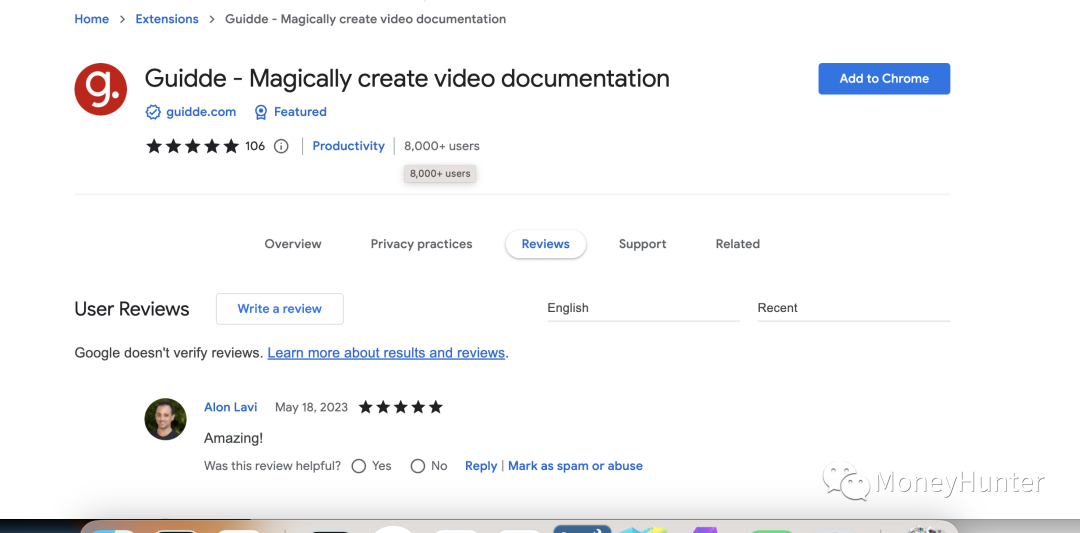Viewport: 1080px width, 533px height.
Task: Click the Write a review button
Action: click(x=280, y=309)
